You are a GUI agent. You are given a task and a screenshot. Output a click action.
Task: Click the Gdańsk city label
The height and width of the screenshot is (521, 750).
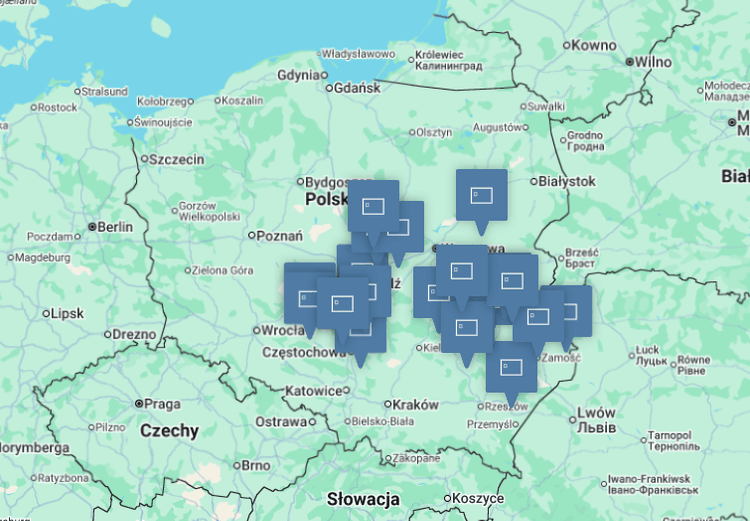click(357, 88)
